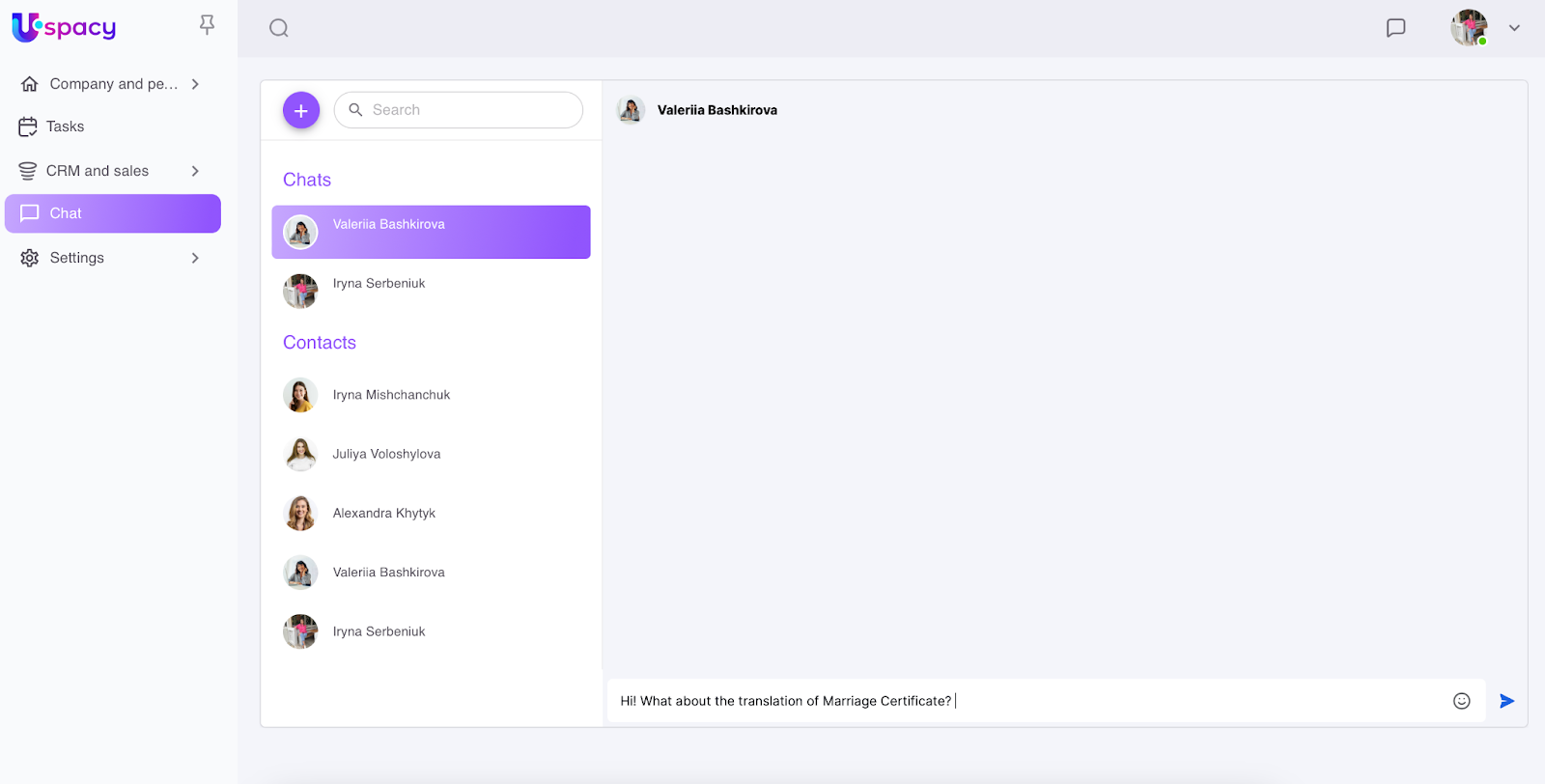This screenshot has height=784, width=1545.
Task: Click the Uspacy logo
Action: tap(64, 27)
